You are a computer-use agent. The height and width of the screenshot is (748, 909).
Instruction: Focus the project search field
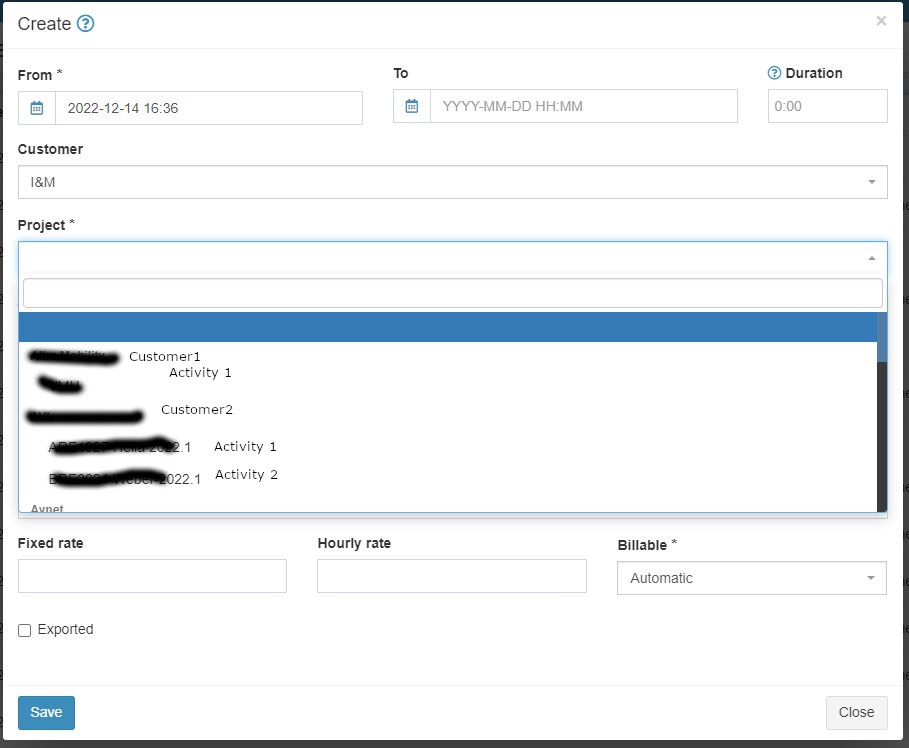point(452,292)
